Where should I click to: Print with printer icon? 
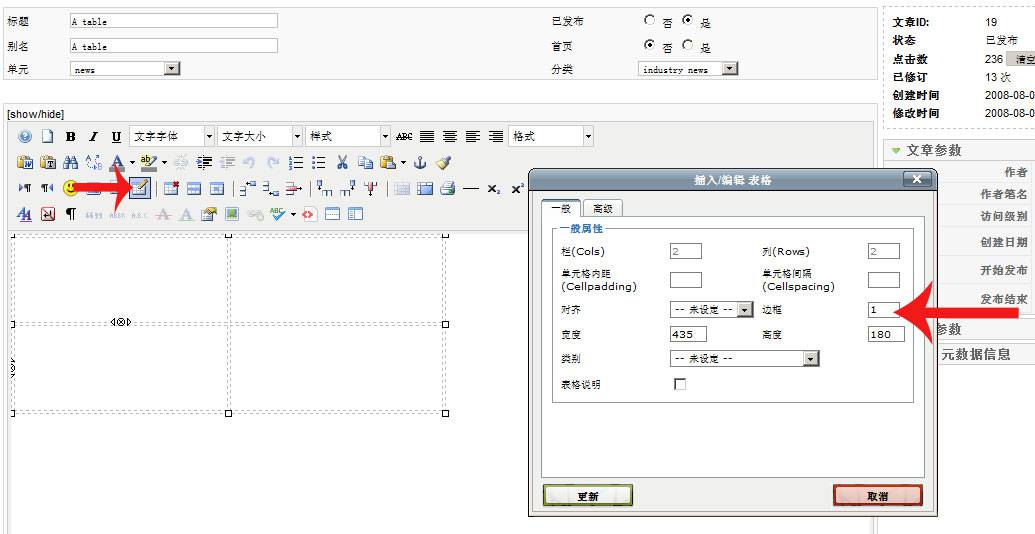448,188
